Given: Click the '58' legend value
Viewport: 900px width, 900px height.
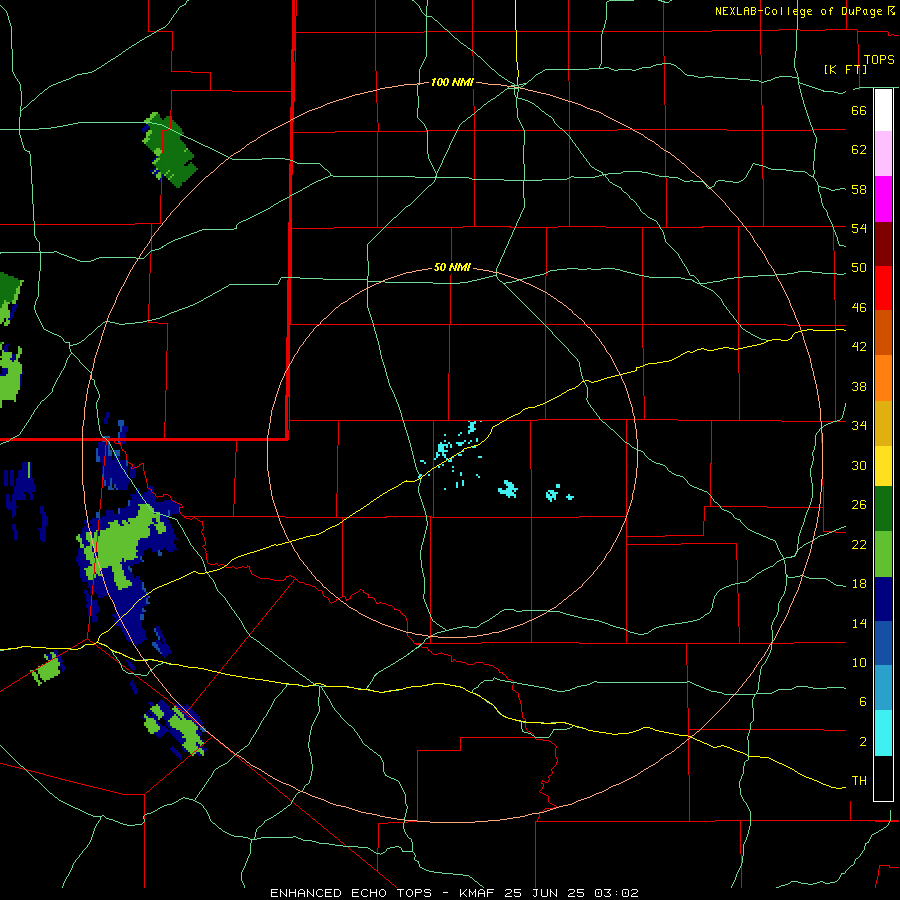Looking at the screenshot, I should coord(859,189).
